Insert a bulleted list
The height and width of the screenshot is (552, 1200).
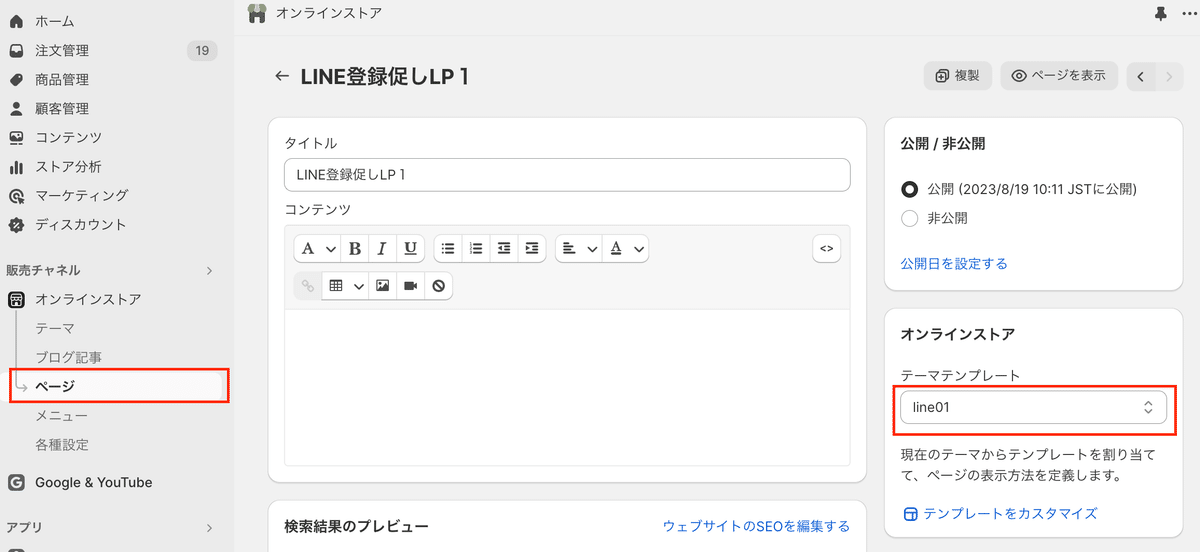pos(448,248)
